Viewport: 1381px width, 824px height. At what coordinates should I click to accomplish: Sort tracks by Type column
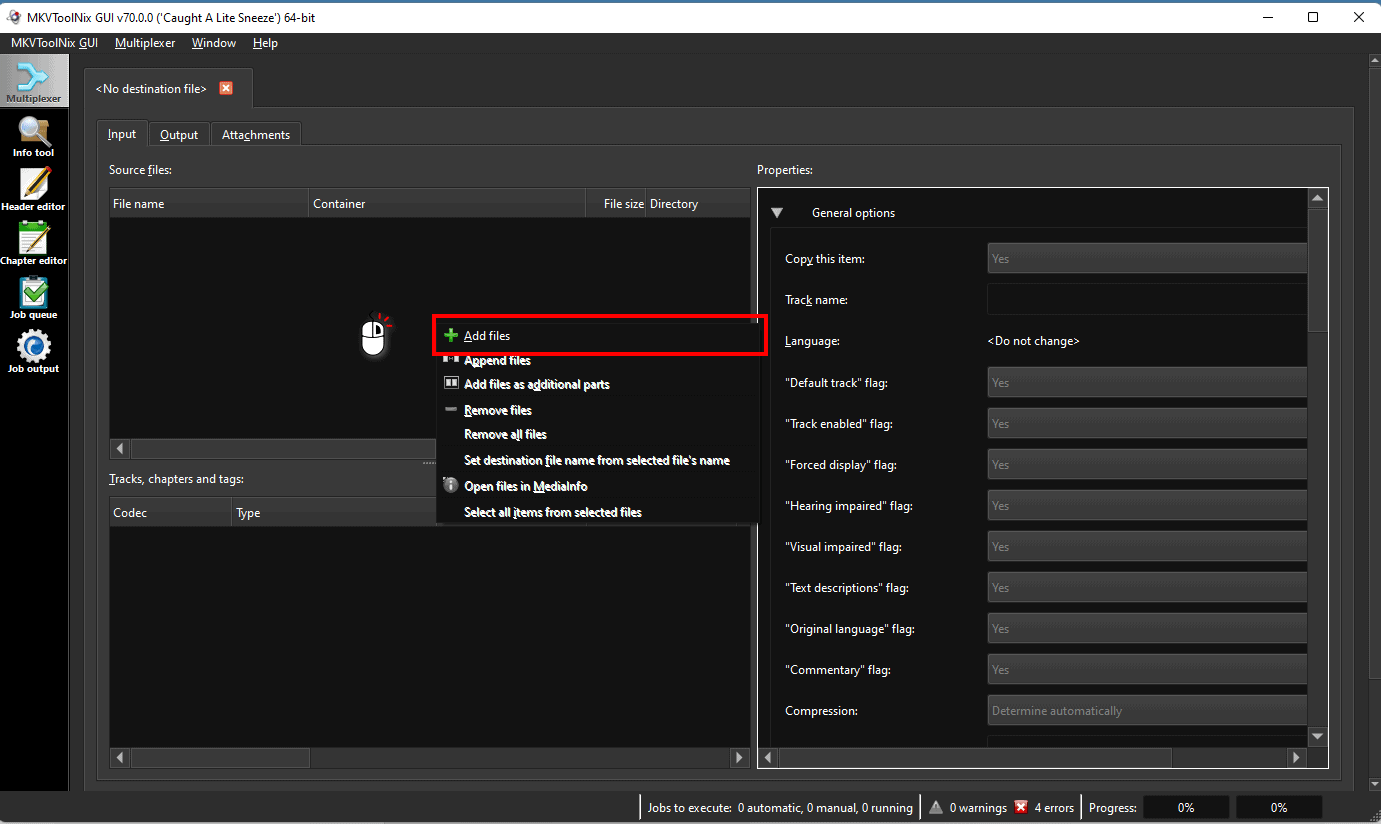tap(333, 512)
